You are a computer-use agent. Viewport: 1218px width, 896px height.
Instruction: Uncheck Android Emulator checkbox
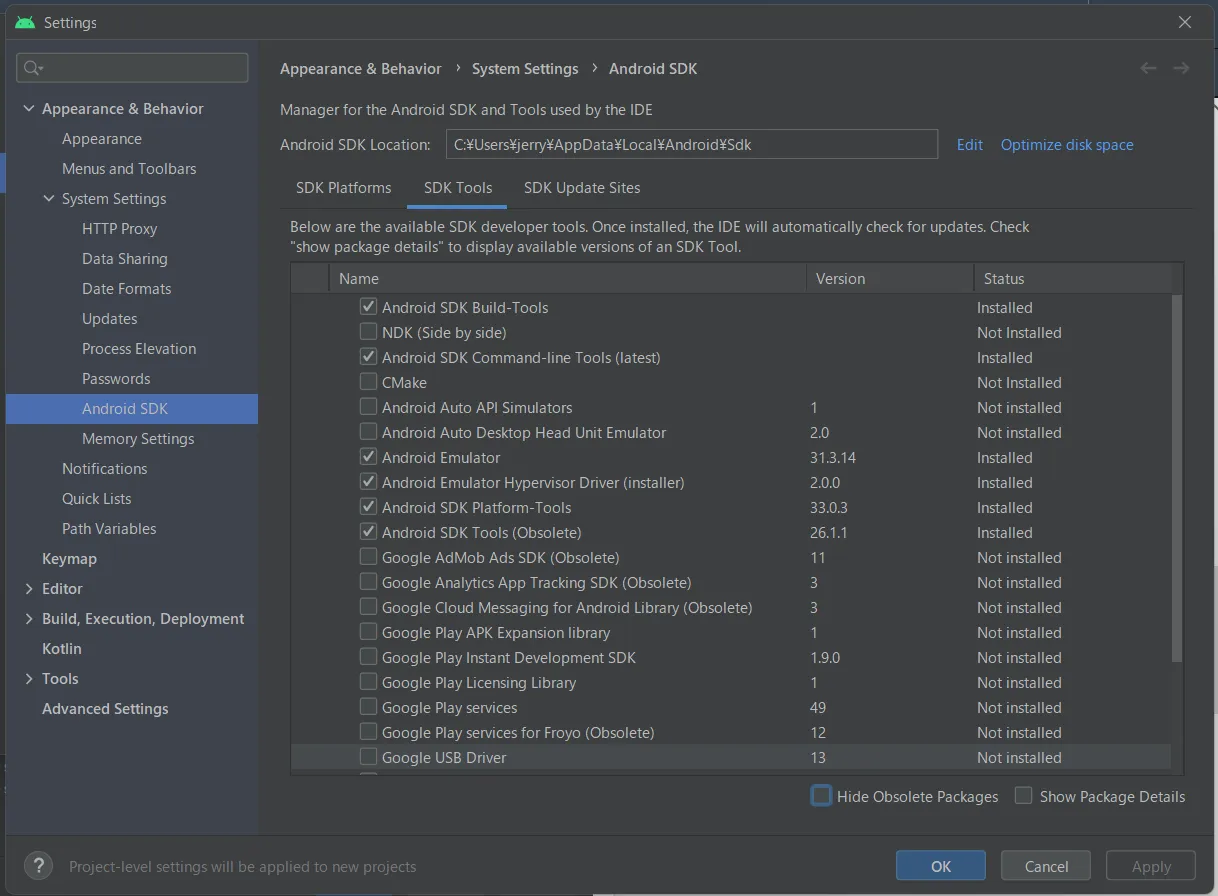(368, 457)
